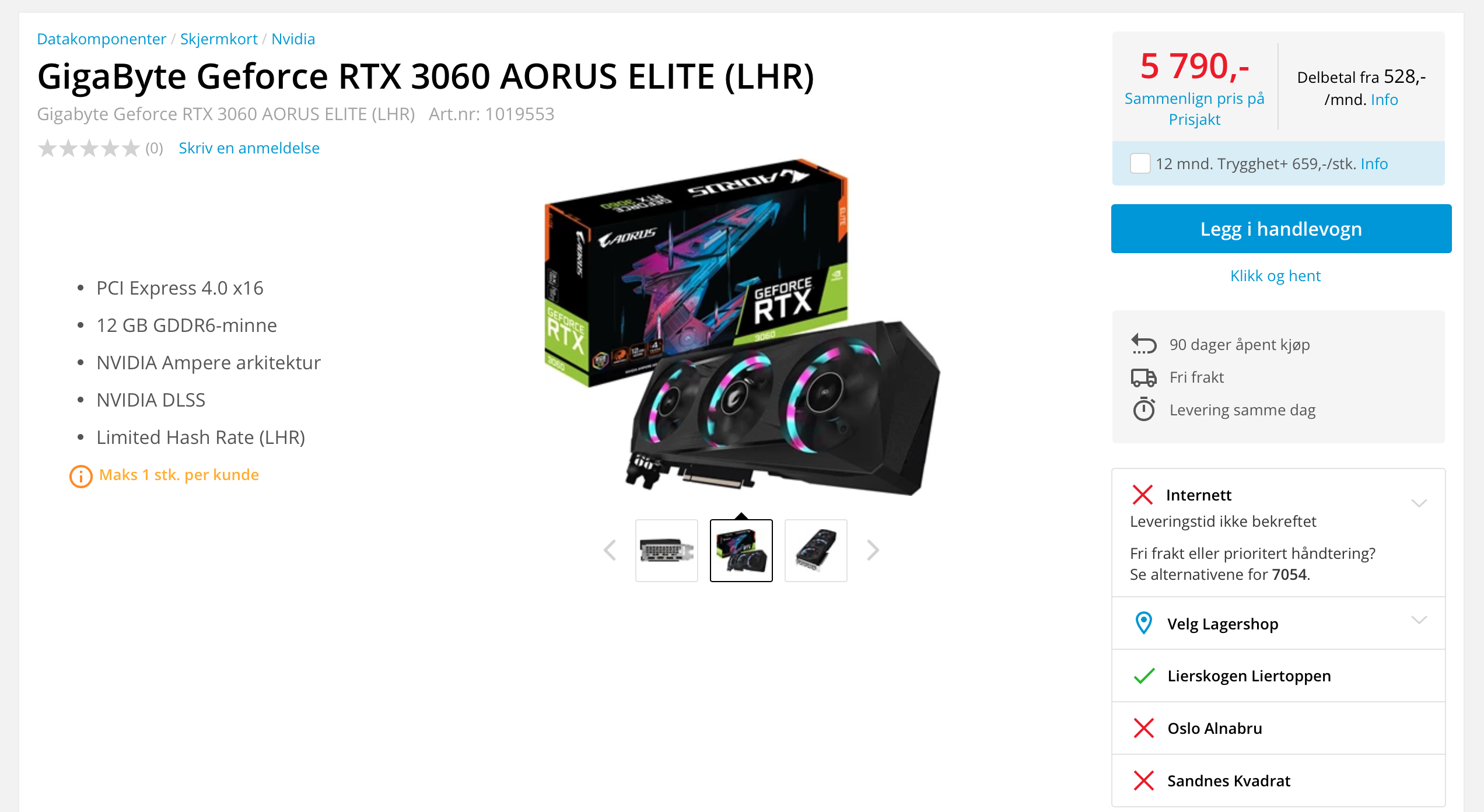Click the red X icon beside Internett

pos(1142,495)
